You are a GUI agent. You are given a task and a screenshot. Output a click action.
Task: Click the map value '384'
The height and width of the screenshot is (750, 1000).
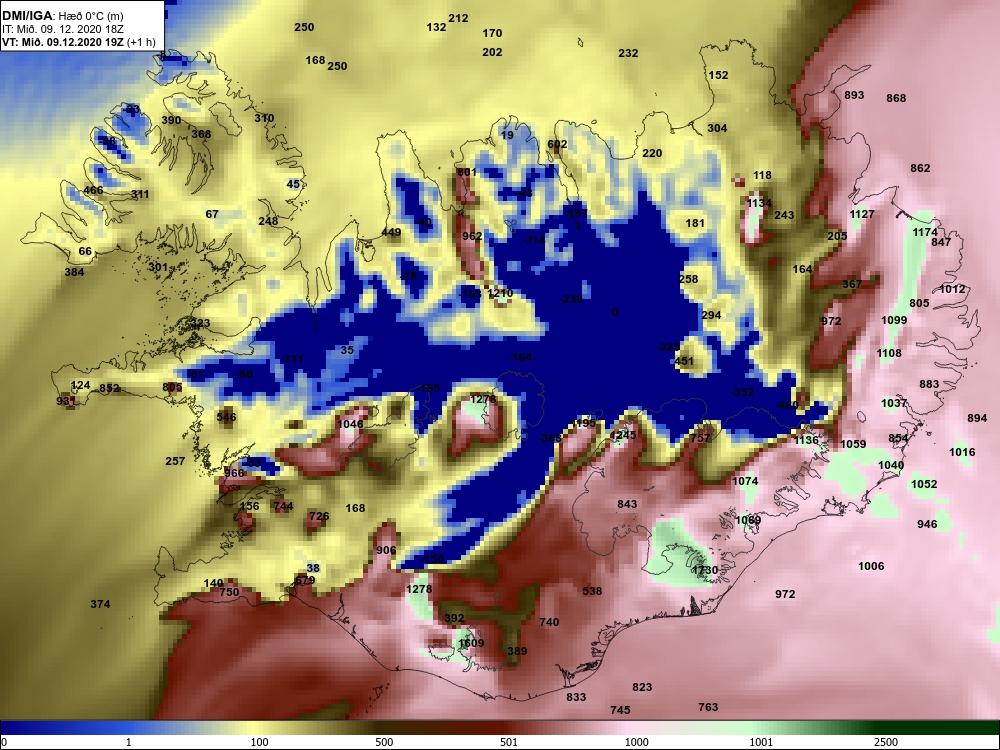click(x=74, y=272)
